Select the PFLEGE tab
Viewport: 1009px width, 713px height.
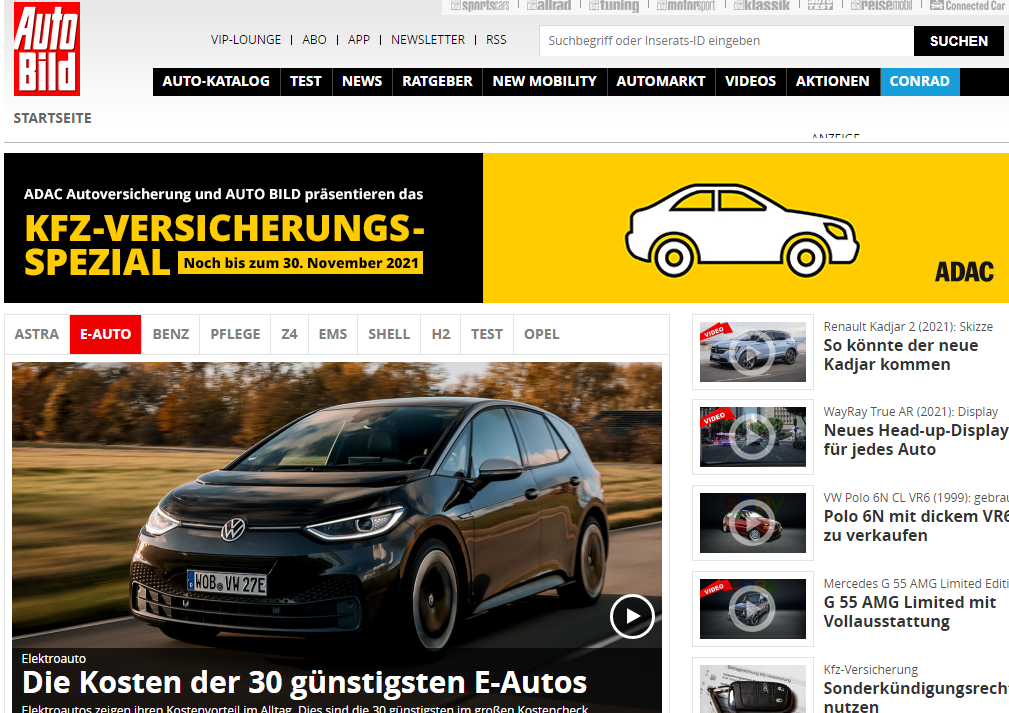click(x=236, y=335)
